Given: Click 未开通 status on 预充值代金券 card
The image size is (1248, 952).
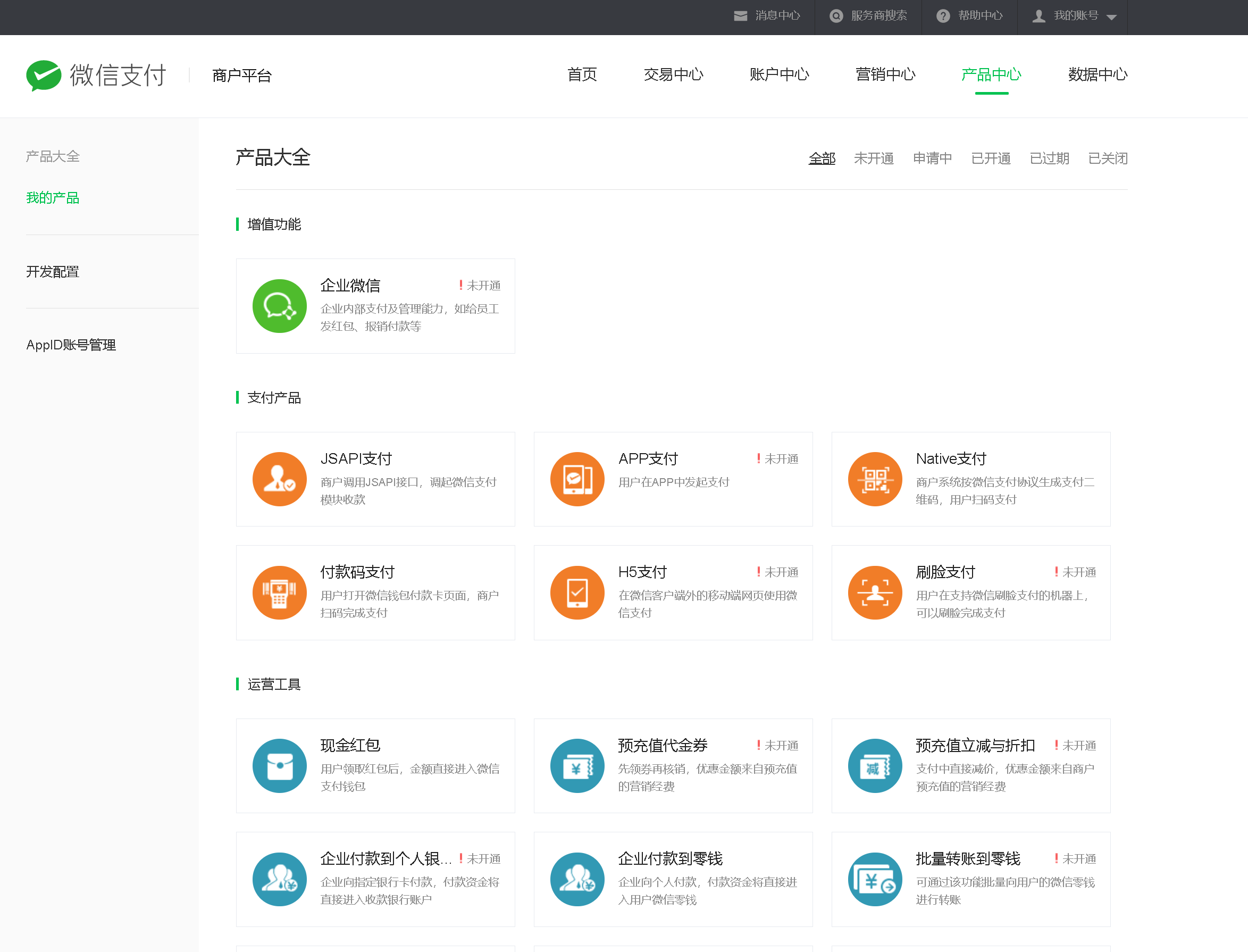Looking at the screenshot, I should click(778, 745).
